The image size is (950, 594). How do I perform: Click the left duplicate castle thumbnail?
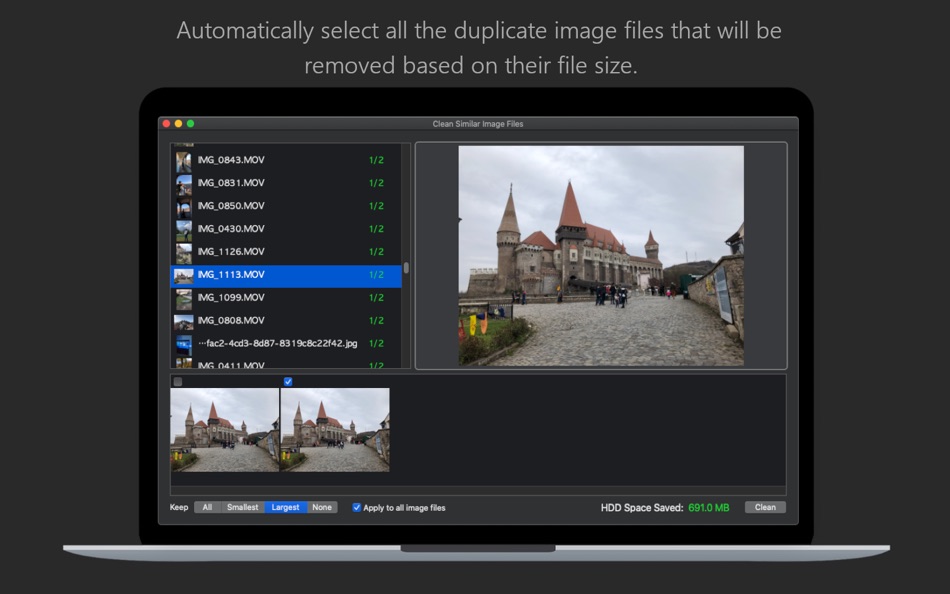coord(224,430)
